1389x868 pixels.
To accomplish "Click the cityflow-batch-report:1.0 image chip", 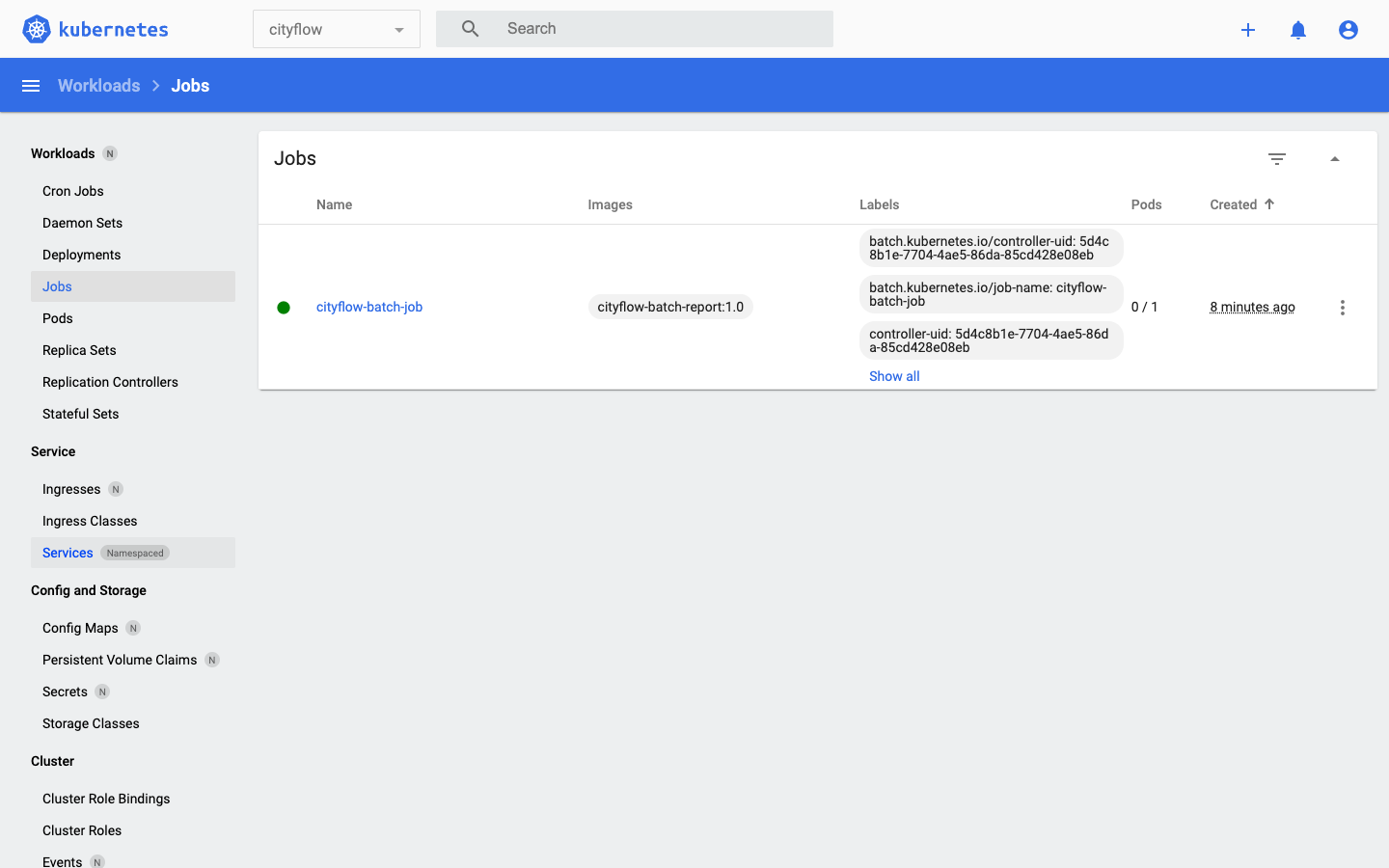I will coord(670,307).
